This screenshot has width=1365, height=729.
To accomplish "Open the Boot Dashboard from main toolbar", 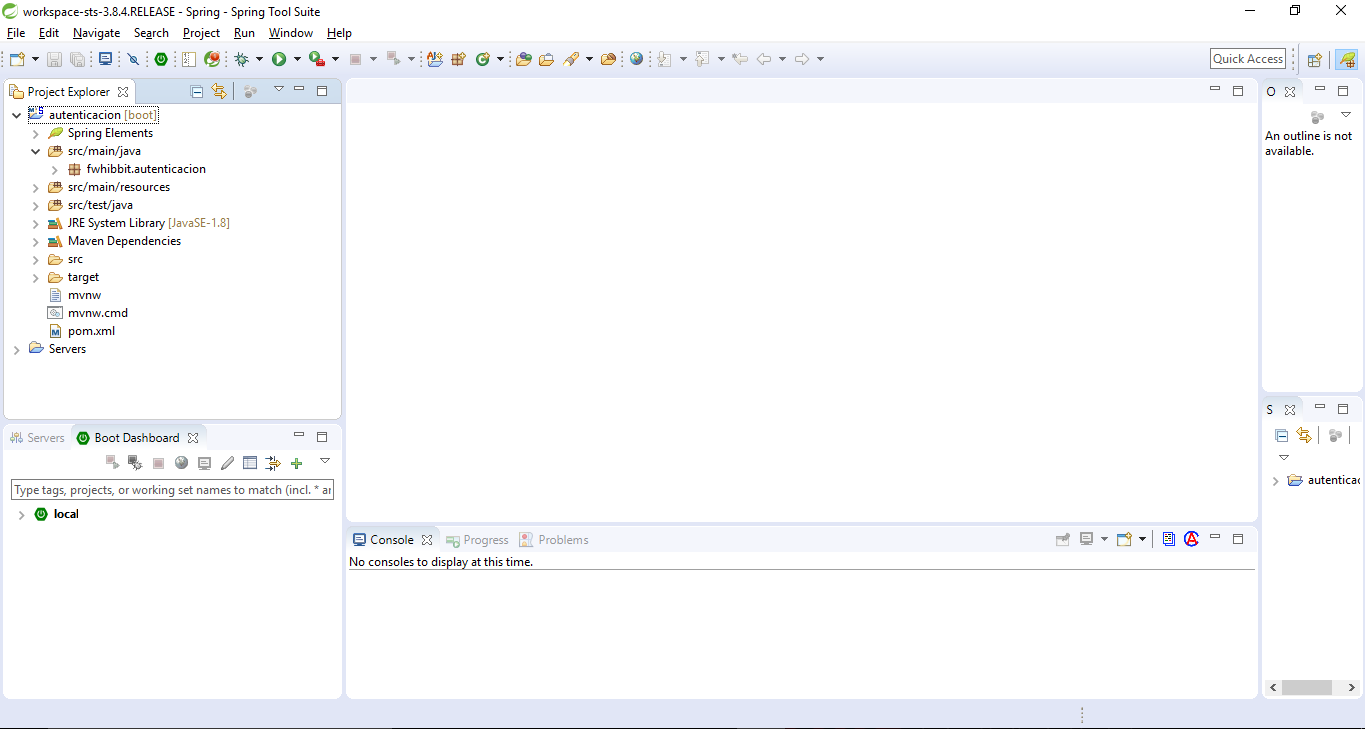I will pyautogui.click(x=161, y=60).
